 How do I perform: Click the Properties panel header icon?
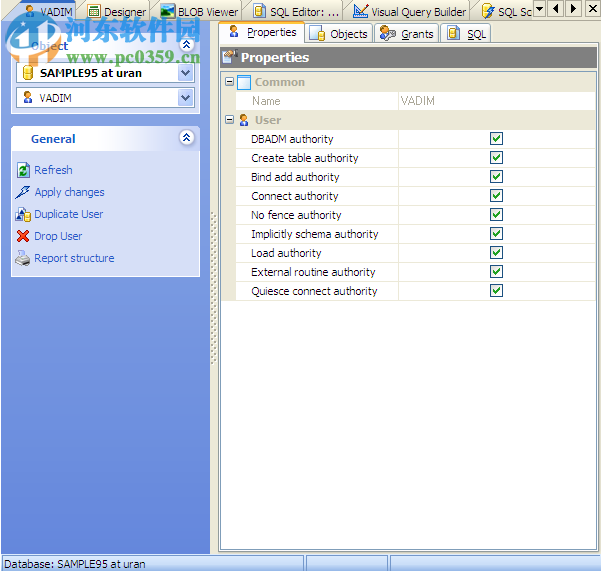click(229, 58)
